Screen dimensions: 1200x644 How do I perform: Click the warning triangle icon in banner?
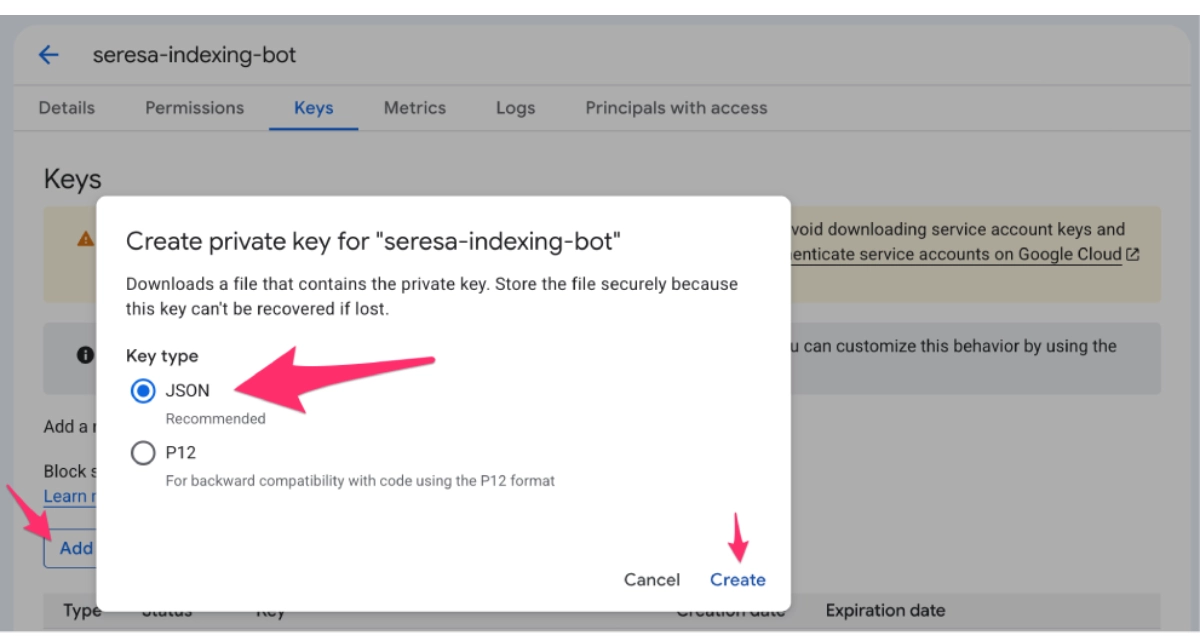point(86,239)
